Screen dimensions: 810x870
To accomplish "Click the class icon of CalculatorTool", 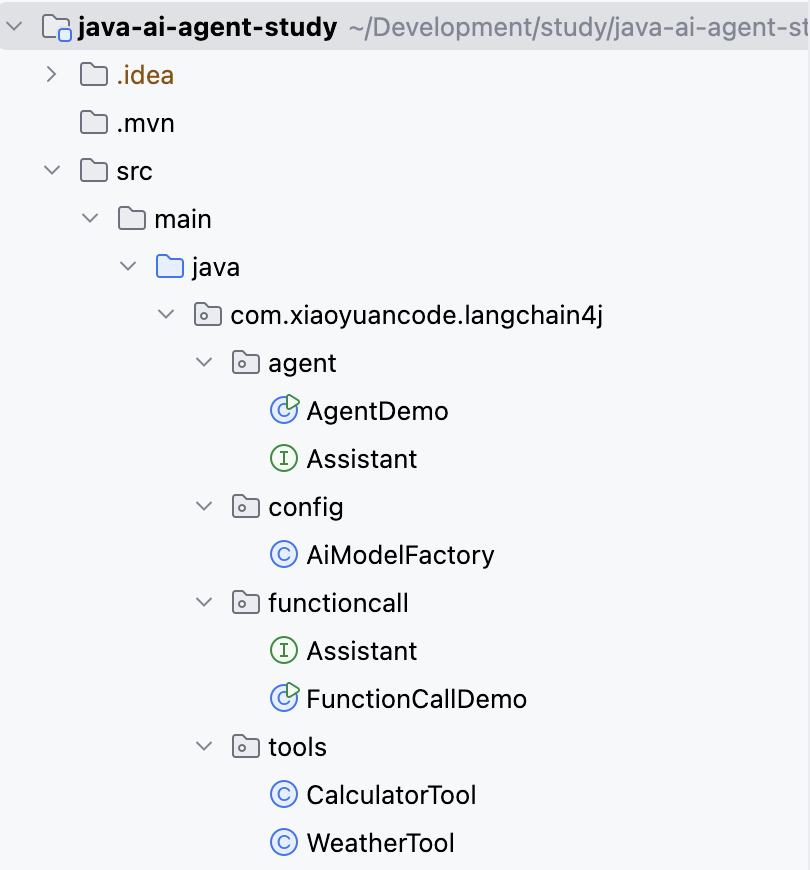I will 284,795.
